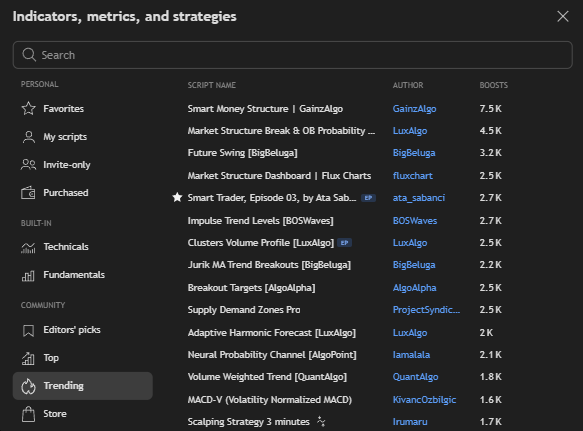Open LuxAlgo author link on Market Structure row
The image size is (583, 431).
click(x=410, y=131)
